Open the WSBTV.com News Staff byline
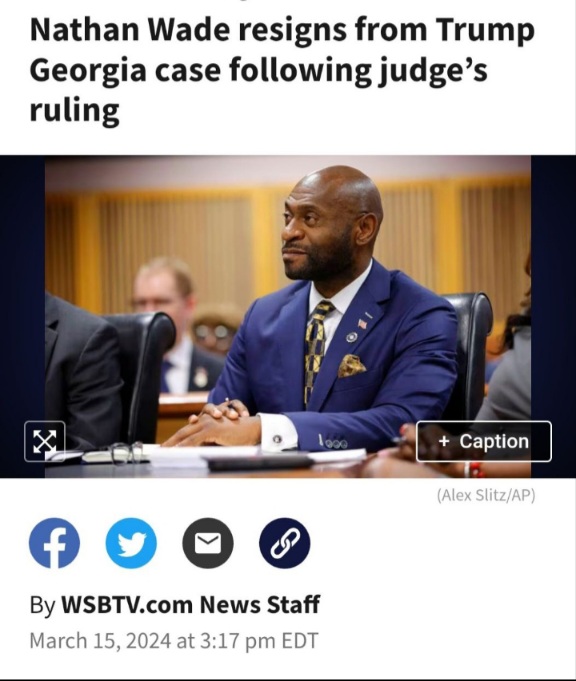Viewport: 576px width, 681px height. 190,604
